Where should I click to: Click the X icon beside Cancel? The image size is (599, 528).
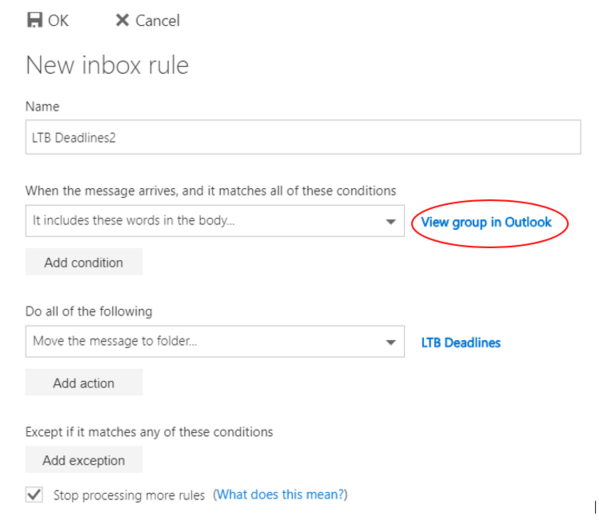[122, 20]
